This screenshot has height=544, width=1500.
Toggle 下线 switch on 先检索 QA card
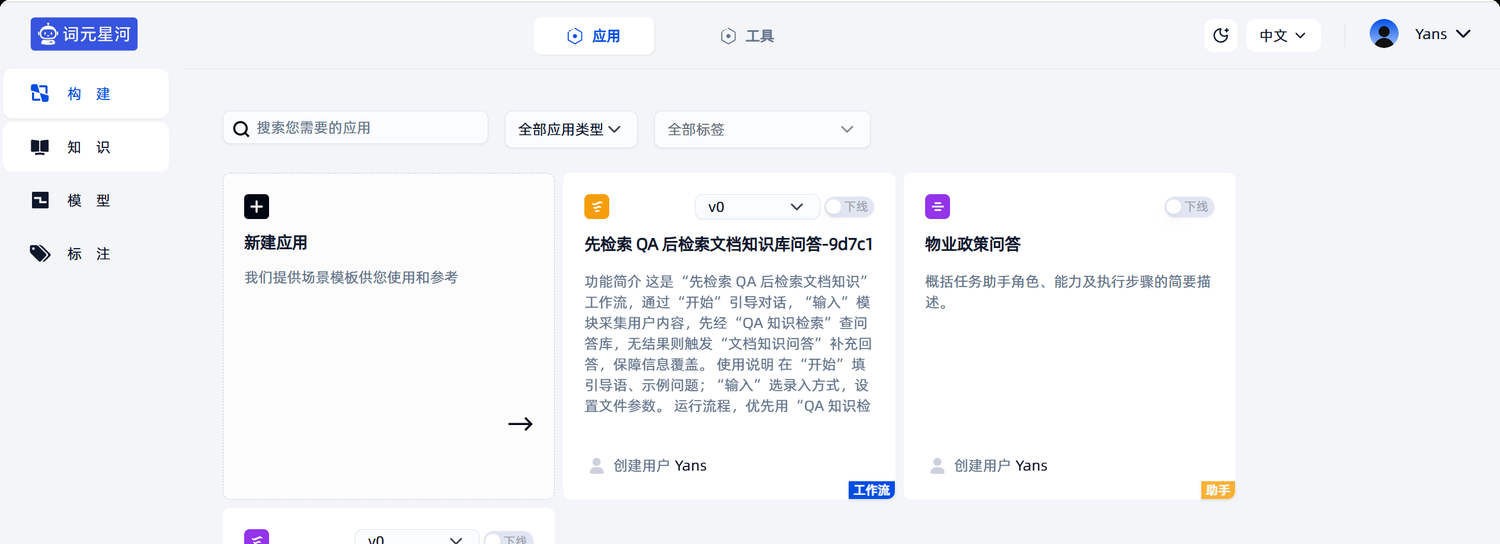tap(849, 207)
